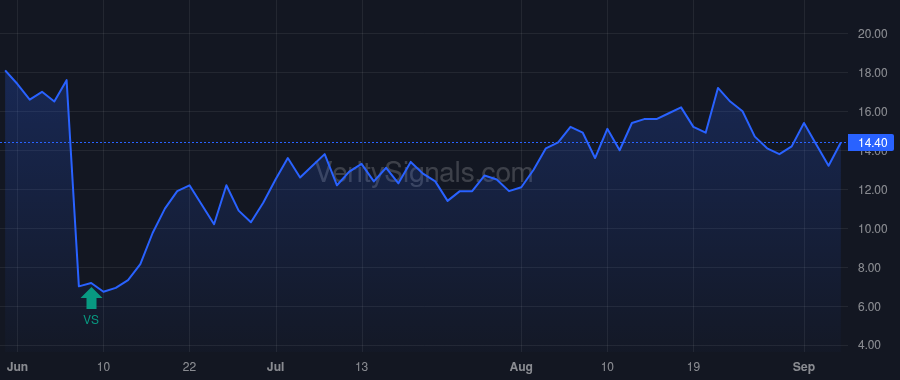Click the green VS up-arrow signal marker
This screenshot has width=900, height=380.
(x=91, y=298)
